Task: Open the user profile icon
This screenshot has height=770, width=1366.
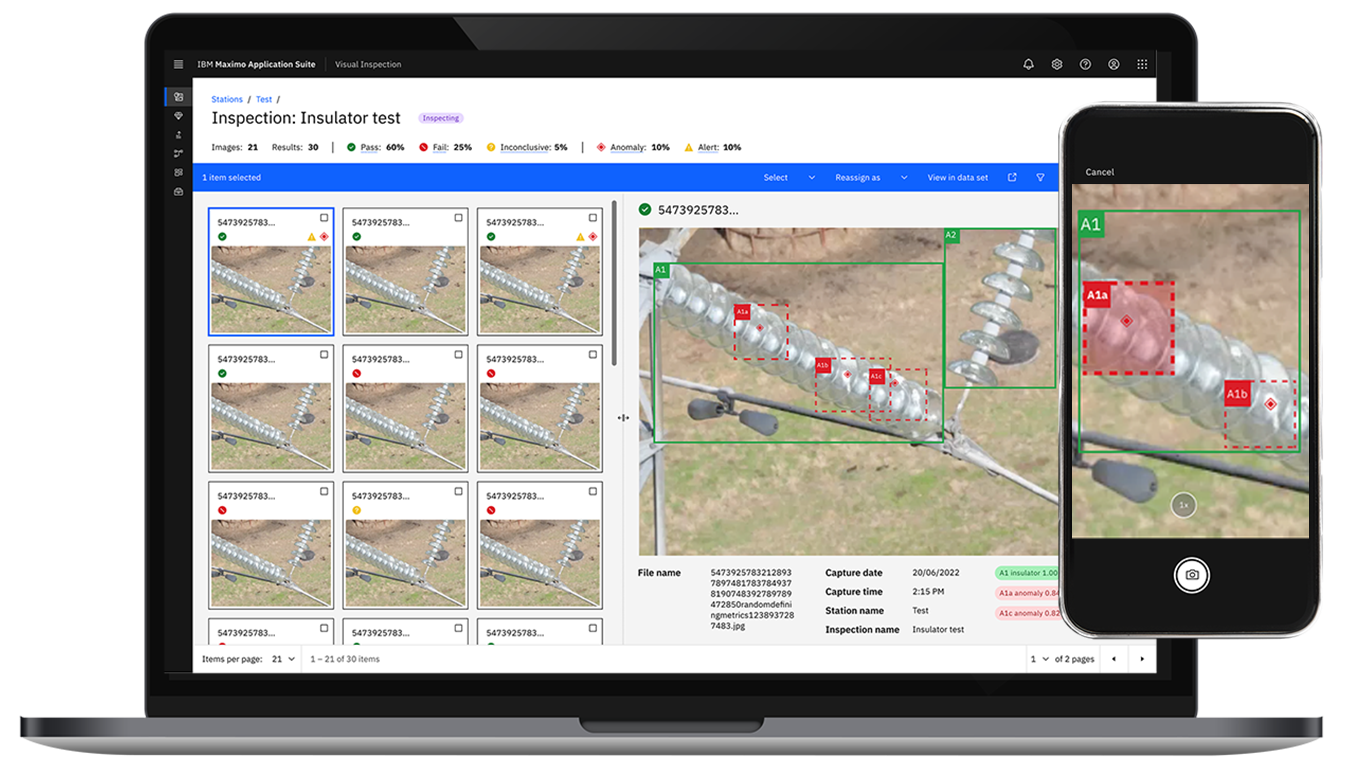Action: 1113,64
